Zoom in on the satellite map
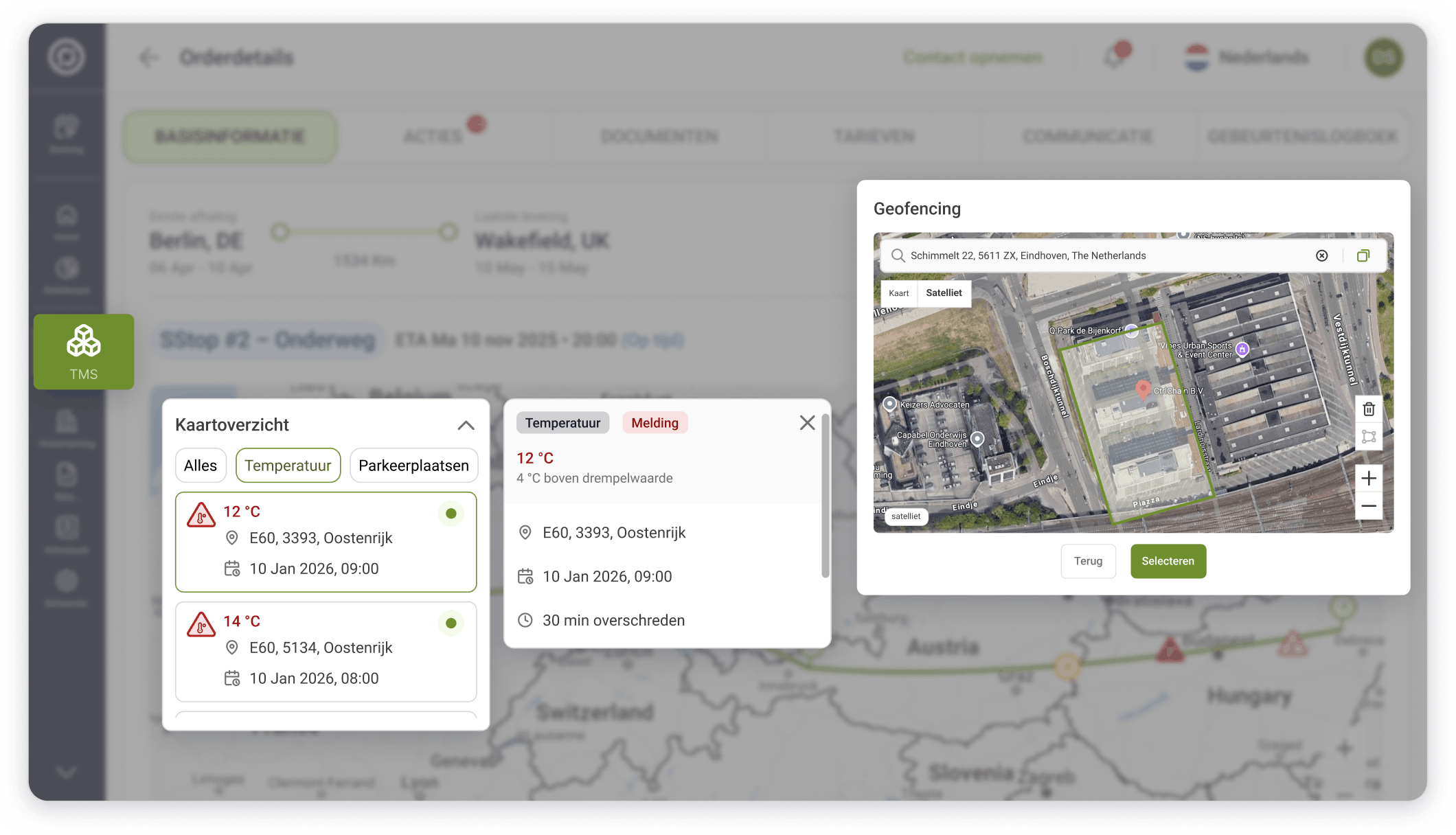Image resolution: width=1456 pixels, height=835 pixels. click(1368, 478)
